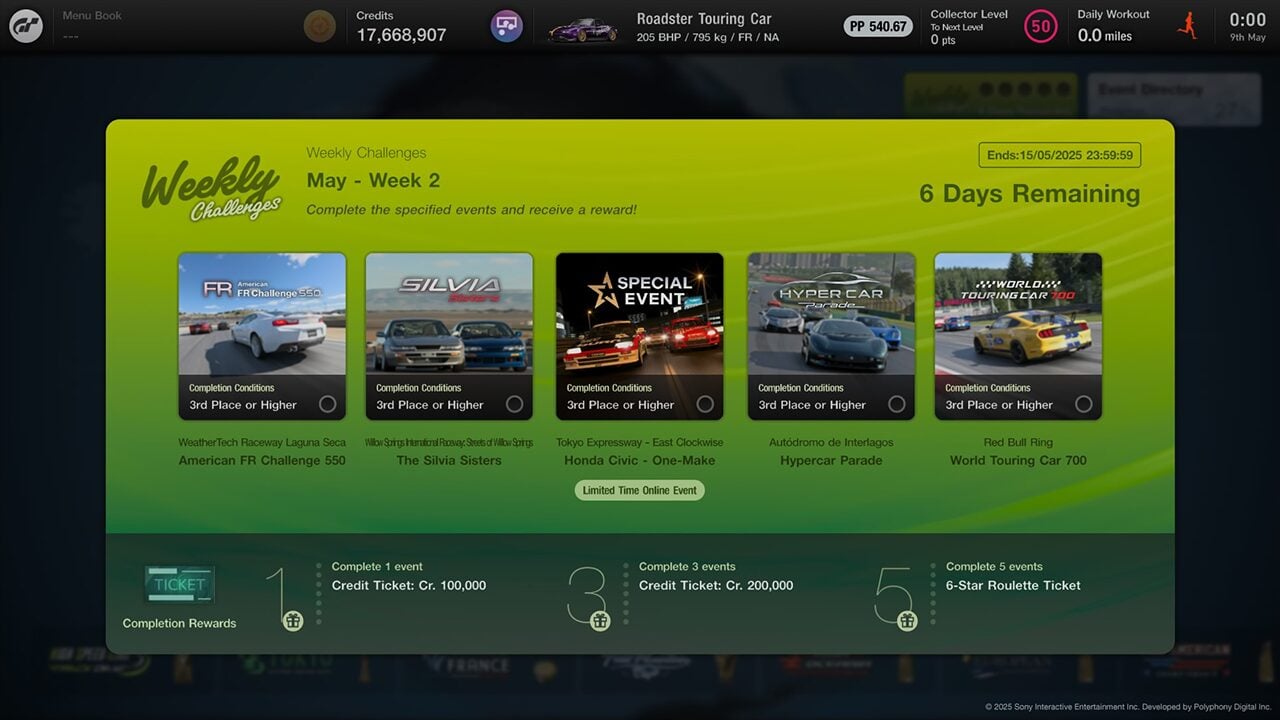Click the Red Bull Ring track name
The height and width of the screenshot is (720, 1280).
[x=1018, y=442]
